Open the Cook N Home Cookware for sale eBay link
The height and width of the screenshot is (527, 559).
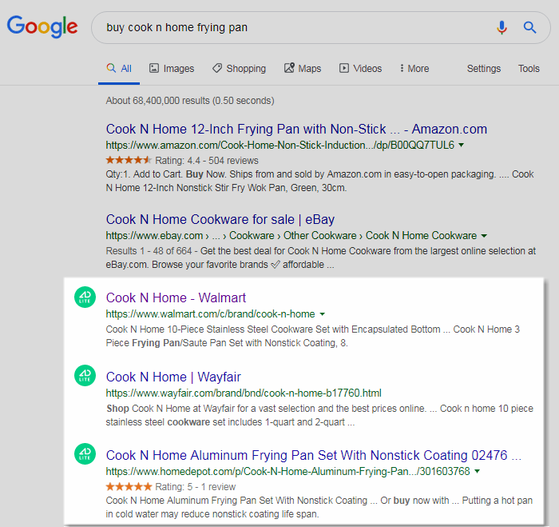[220, 219]
